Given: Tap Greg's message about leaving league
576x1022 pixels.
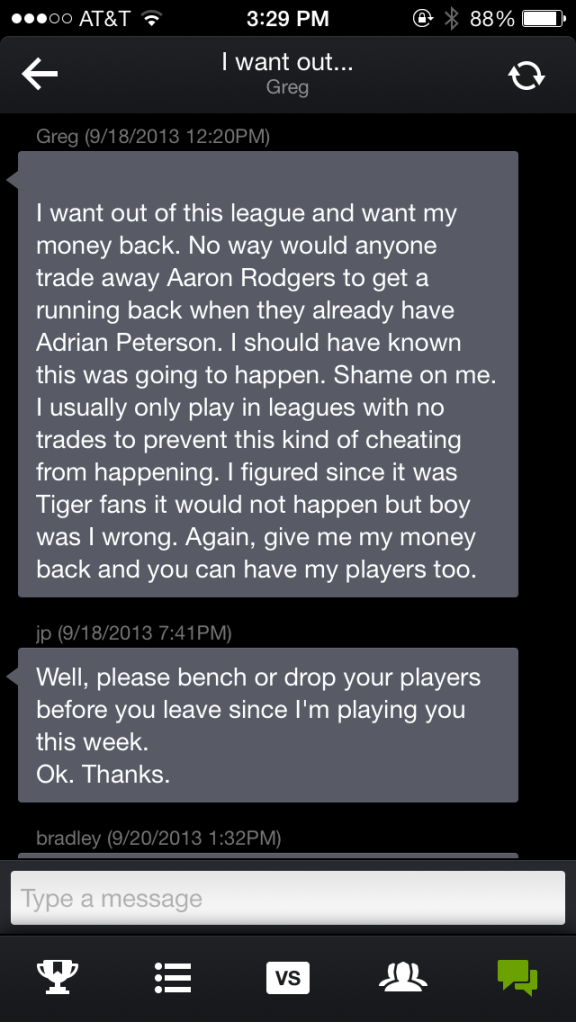Looking at the screenshot, I should tap(268, 374).
